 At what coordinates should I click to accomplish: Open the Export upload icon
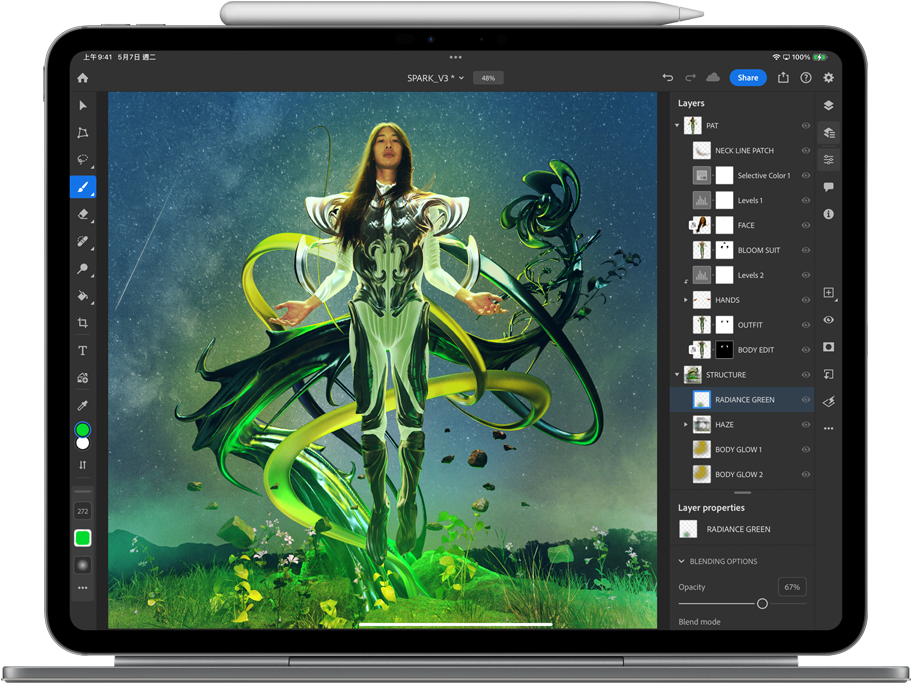pyautogui.click(x=783, y=77)
